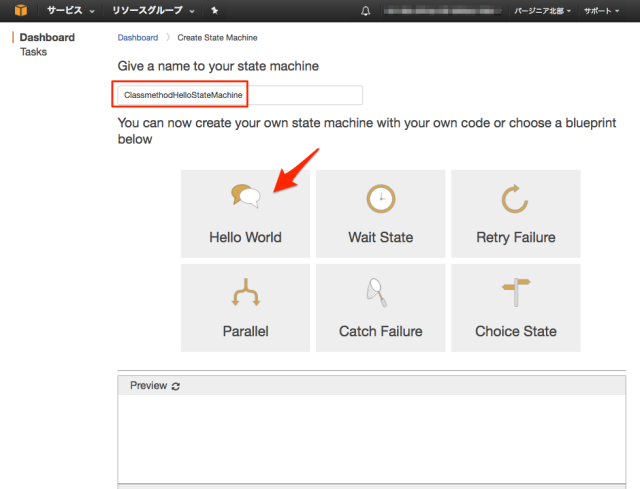The width and height of the screenshot is (640, 489).
Task: Refresh the Preview with the reload icon
Action: click(176, 386)
